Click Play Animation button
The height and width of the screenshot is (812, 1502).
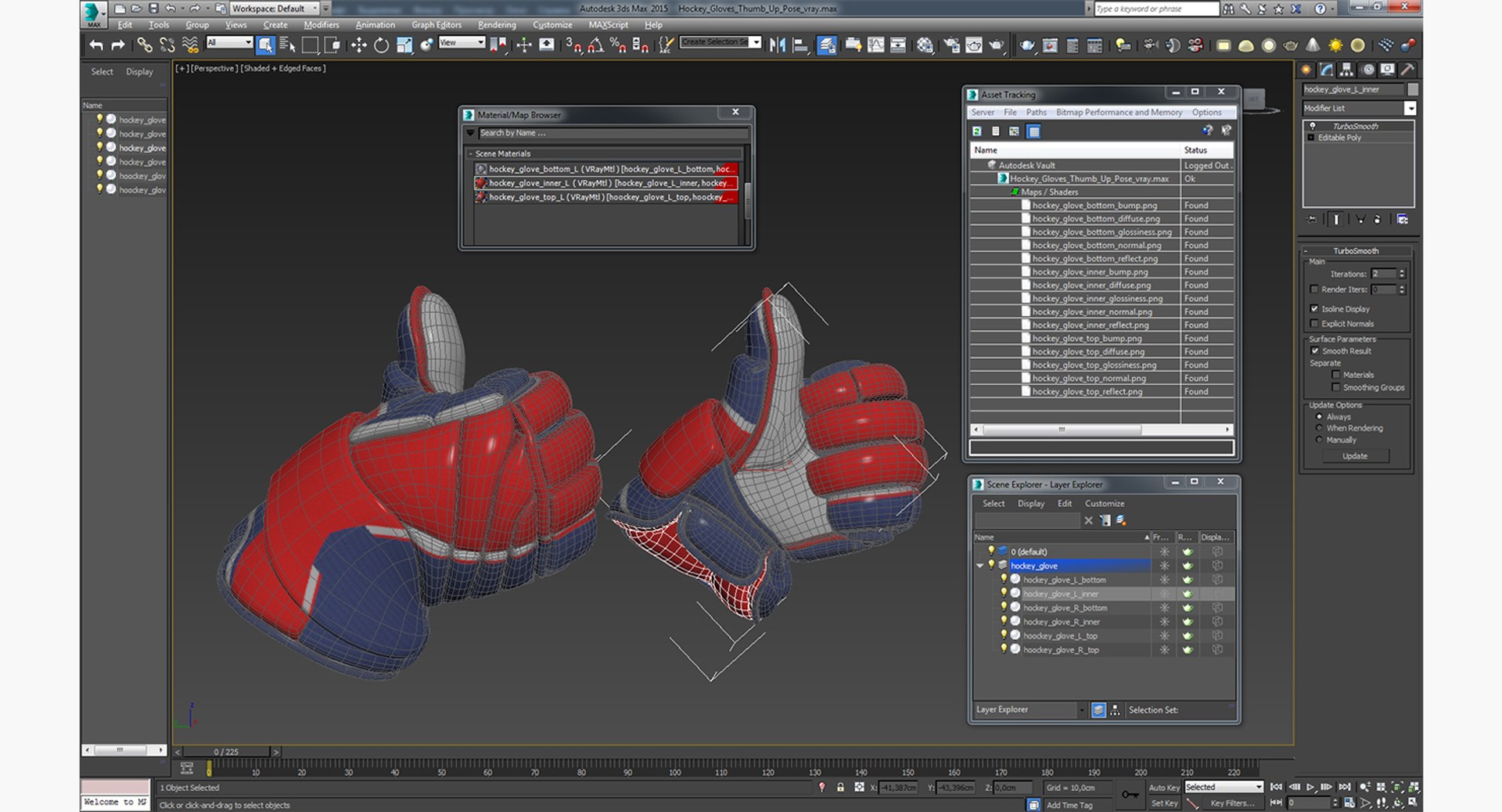click(1310, 787)
